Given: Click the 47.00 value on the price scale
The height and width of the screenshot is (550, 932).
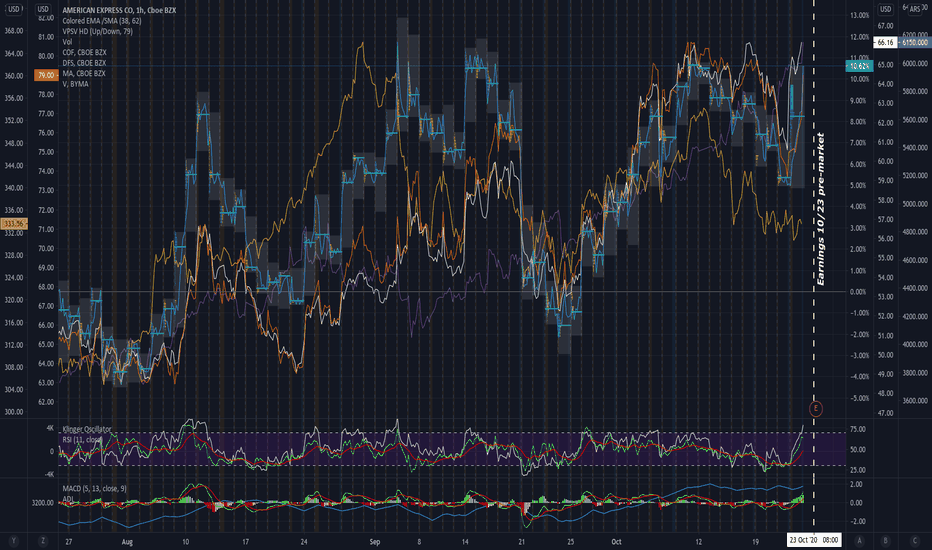Looking at the screenshot, I should click(885, 413).
